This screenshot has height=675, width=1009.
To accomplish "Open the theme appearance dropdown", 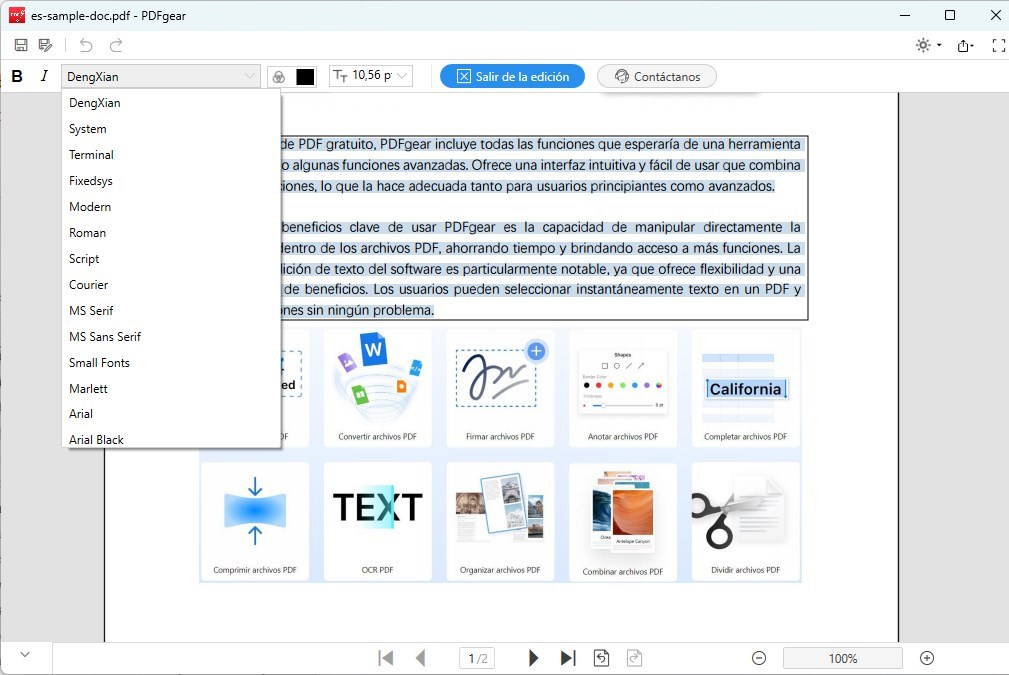I will 924,45.
